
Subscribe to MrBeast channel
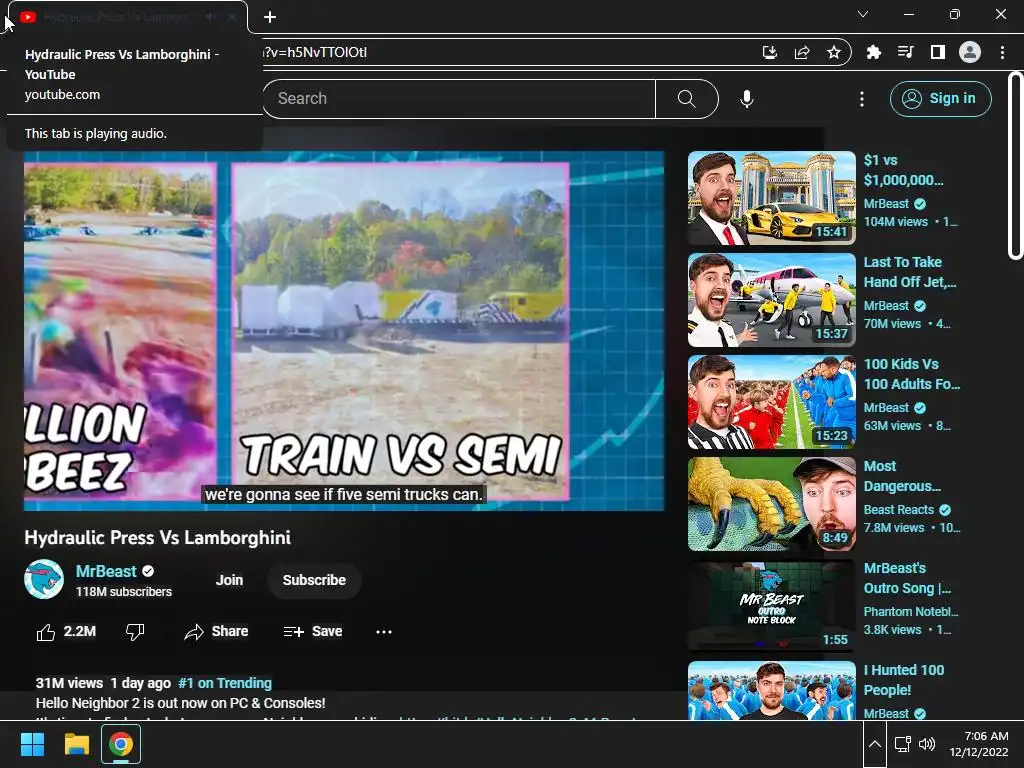click(314, 580)
